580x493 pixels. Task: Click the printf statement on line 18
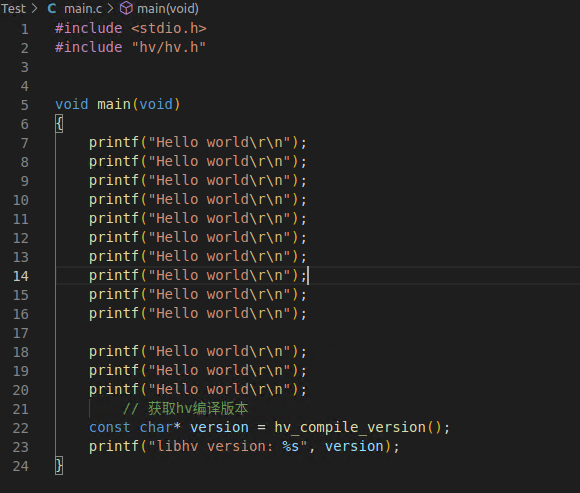pyautogui.click(x=198, y=351)
